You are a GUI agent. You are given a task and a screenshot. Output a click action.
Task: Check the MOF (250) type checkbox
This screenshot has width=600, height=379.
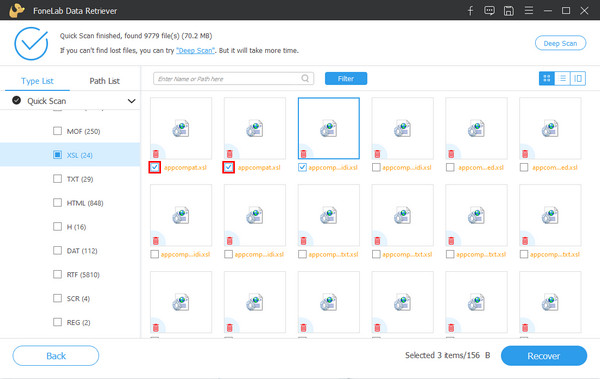57,131
